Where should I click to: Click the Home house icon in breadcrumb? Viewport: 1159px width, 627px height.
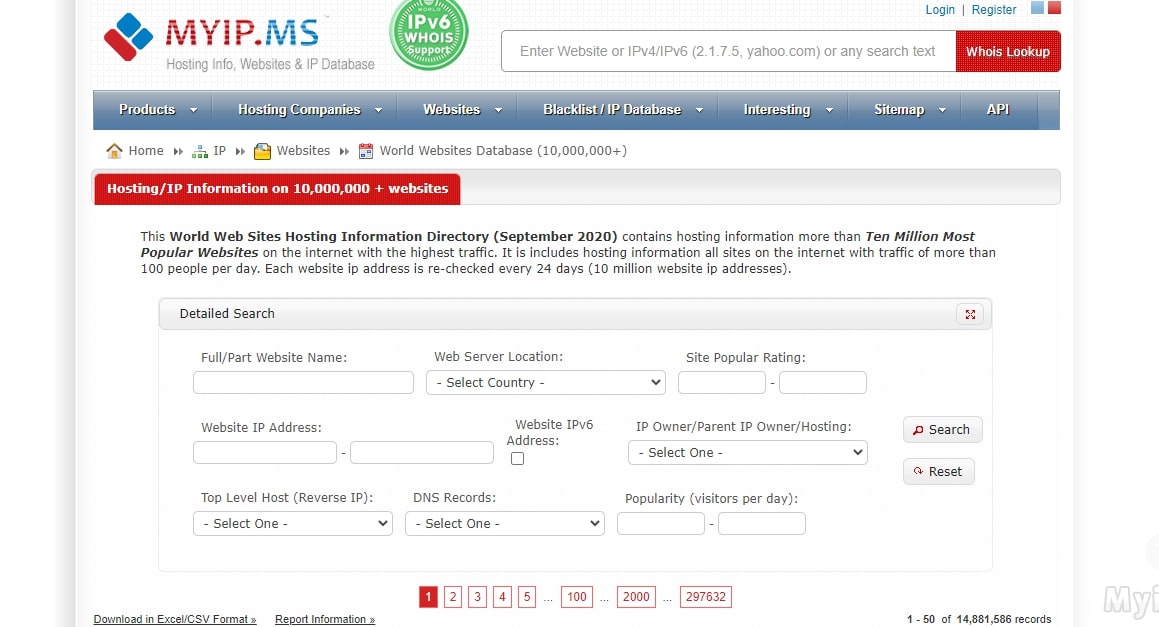coord(115,151)
